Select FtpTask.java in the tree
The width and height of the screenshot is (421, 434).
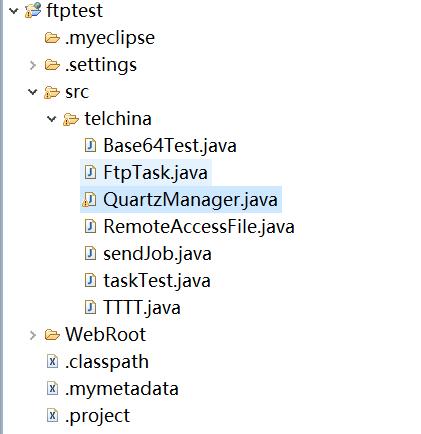pos(146,173)
